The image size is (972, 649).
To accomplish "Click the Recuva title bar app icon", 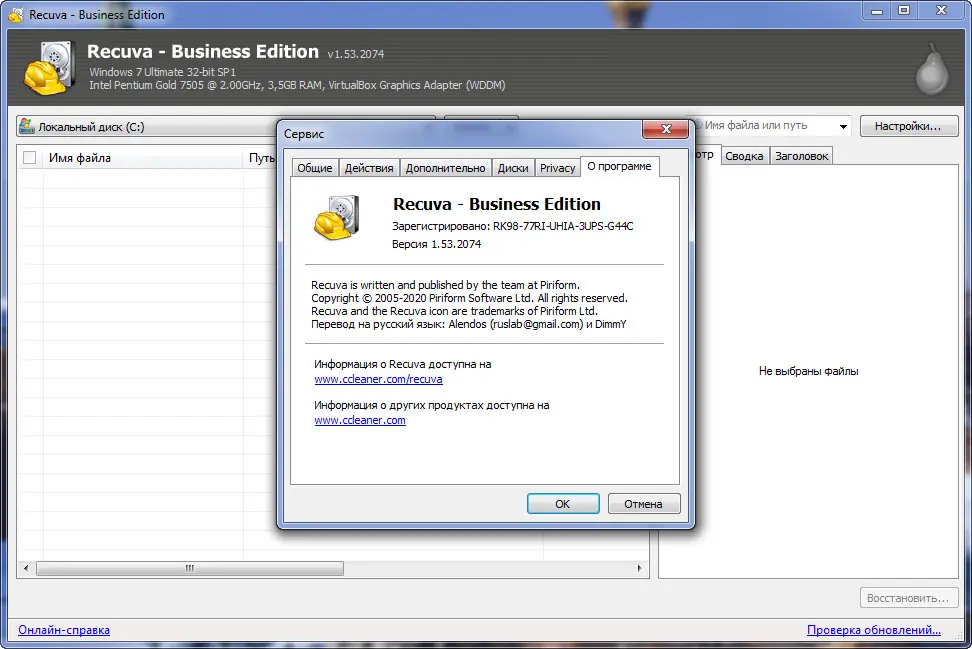I will pos(16,14).
